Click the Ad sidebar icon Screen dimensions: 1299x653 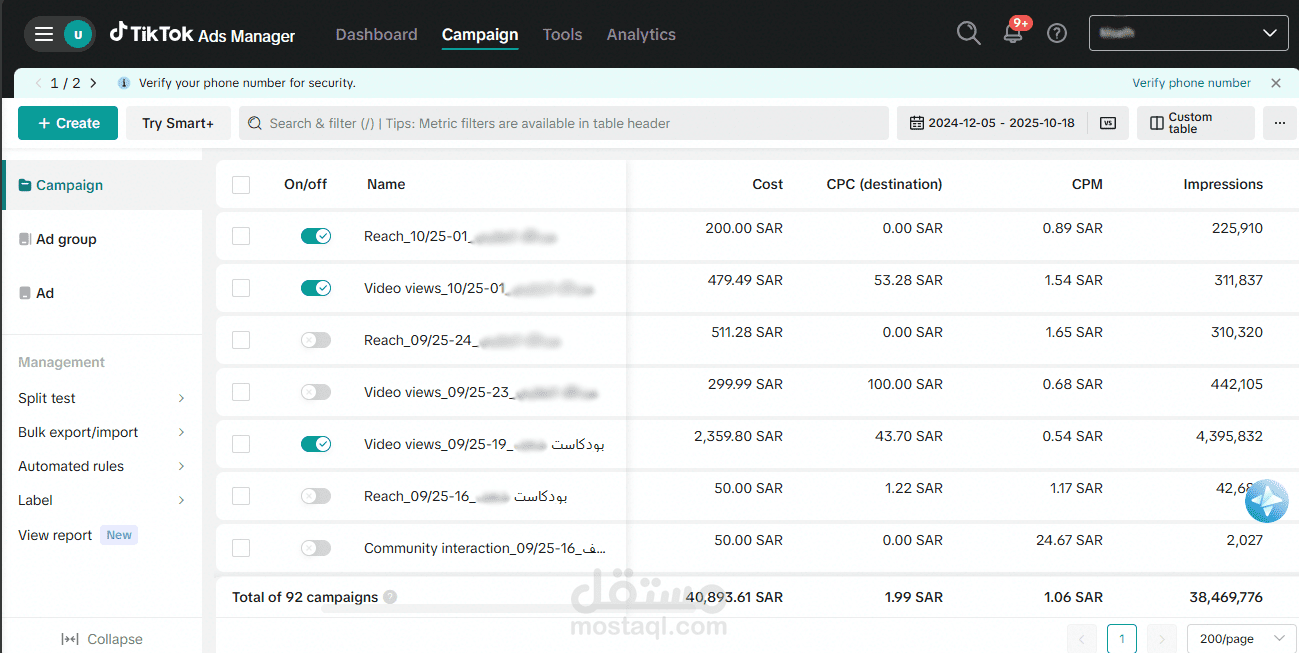point(25,293)
